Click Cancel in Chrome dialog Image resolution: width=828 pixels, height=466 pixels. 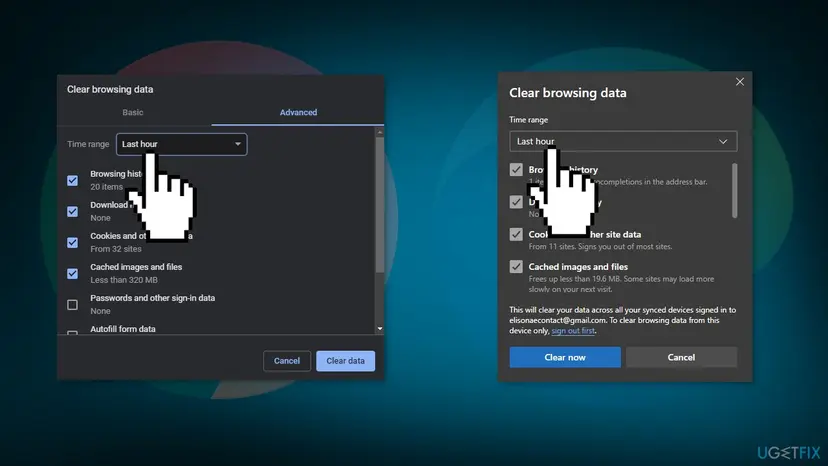click(x=287, y=361)
